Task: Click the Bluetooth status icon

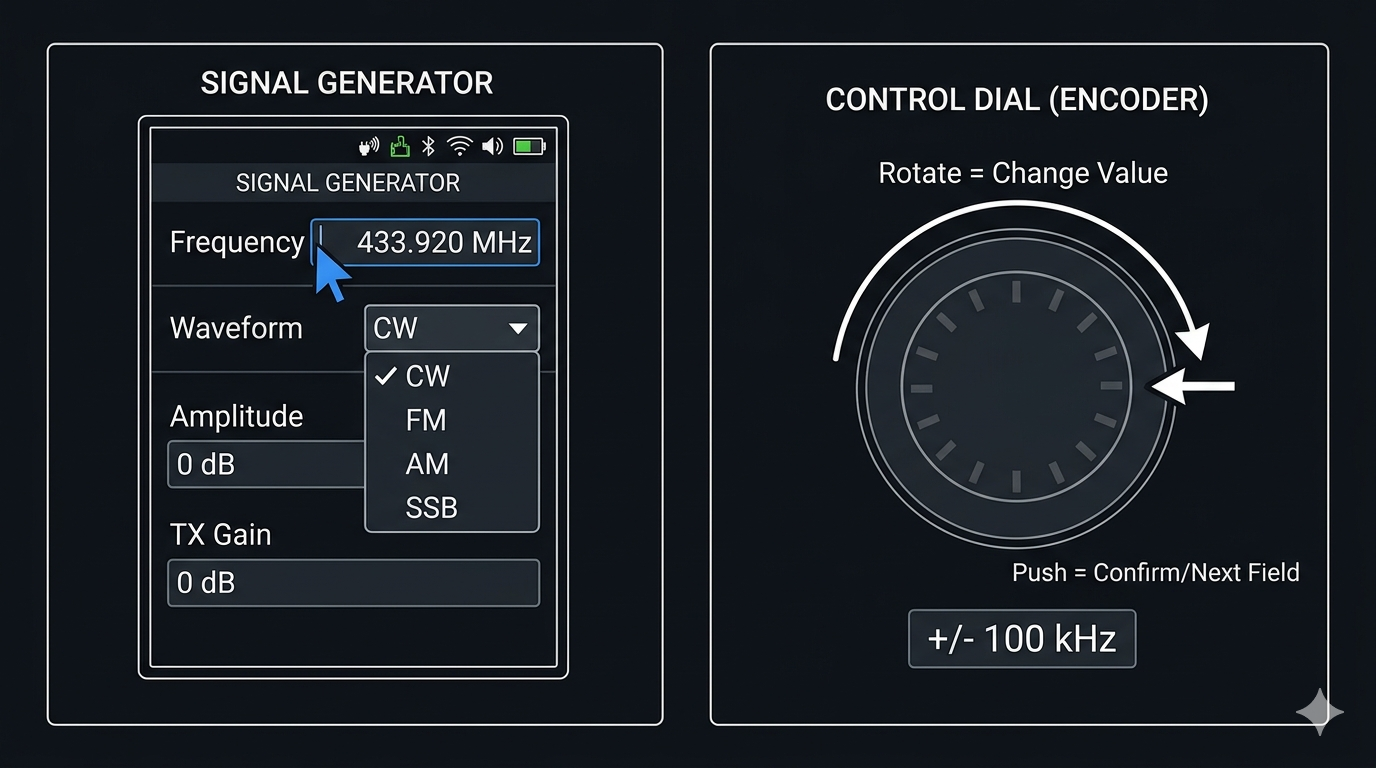Action: click(429, 147)
